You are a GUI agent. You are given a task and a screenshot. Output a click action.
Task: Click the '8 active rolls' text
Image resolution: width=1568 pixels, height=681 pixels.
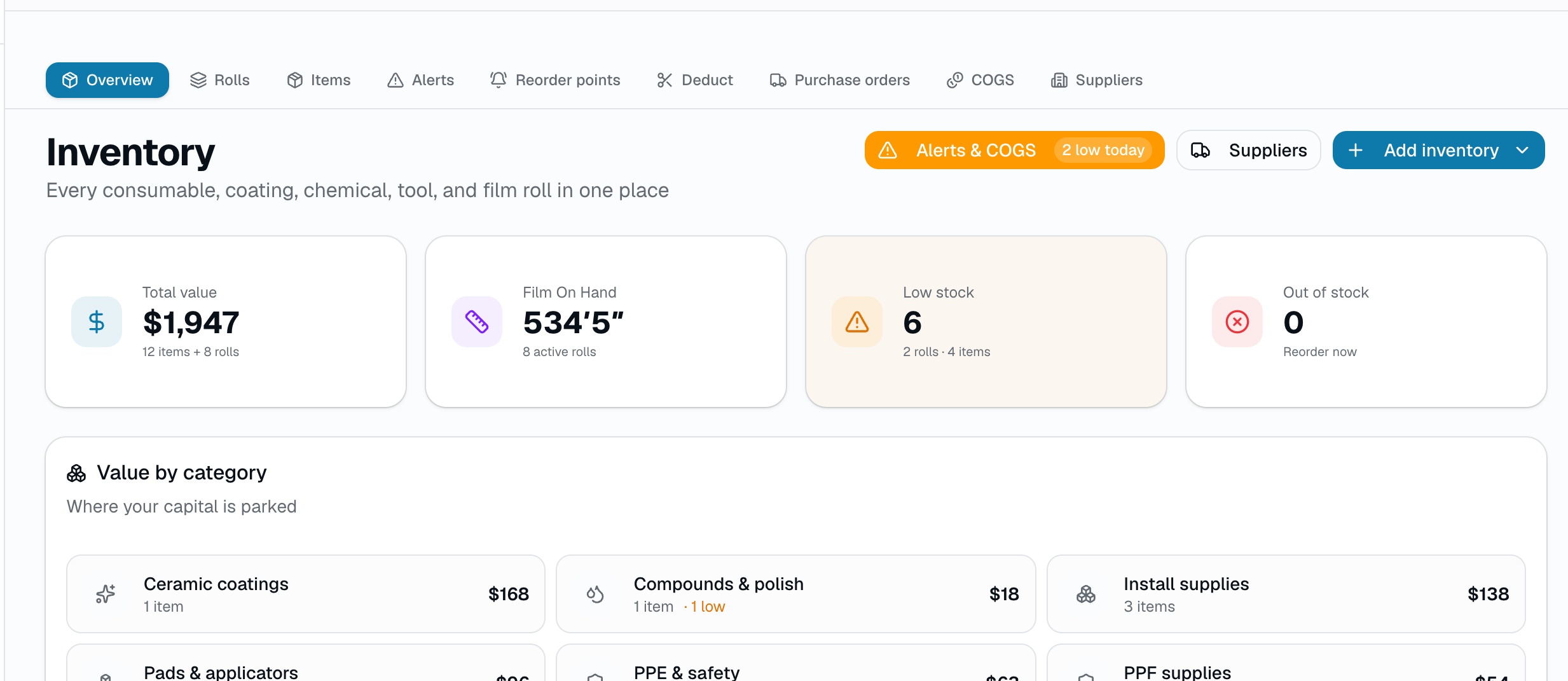[x=560, y=352]
